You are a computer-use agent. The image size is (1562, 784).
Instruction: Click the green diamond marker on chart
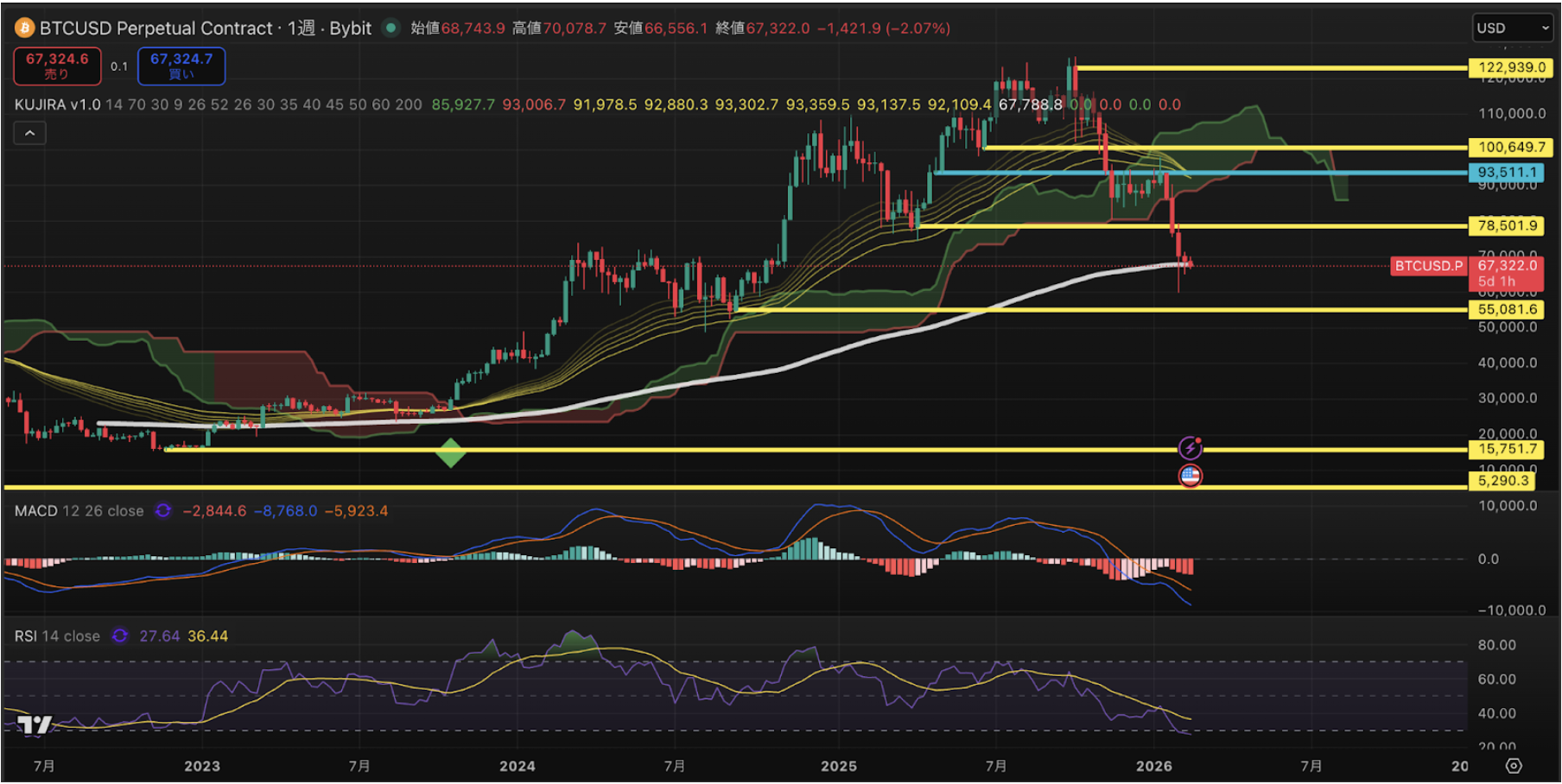pos(450,452)
